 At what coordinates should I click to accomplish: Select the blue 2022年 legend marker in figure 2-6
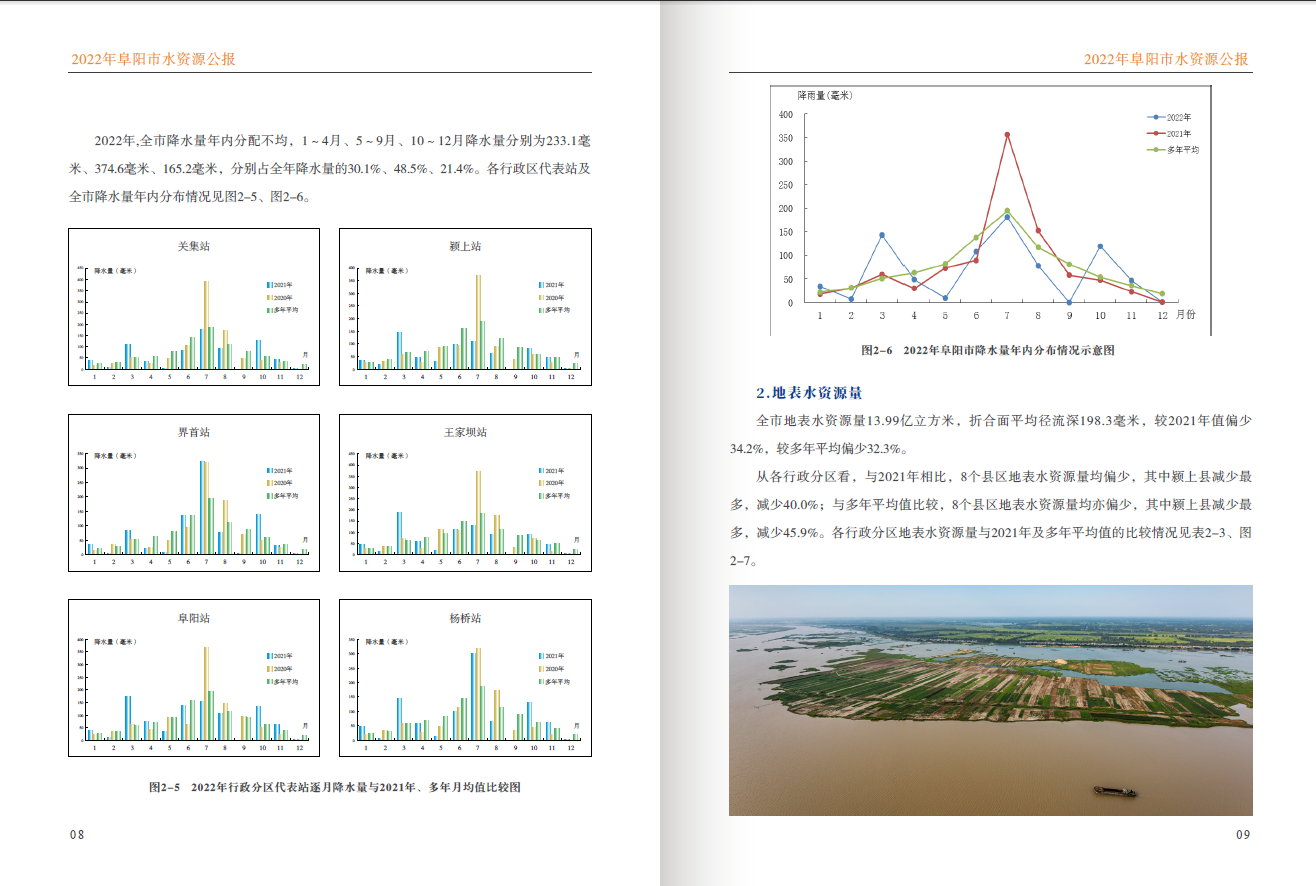coord(1156,117)
